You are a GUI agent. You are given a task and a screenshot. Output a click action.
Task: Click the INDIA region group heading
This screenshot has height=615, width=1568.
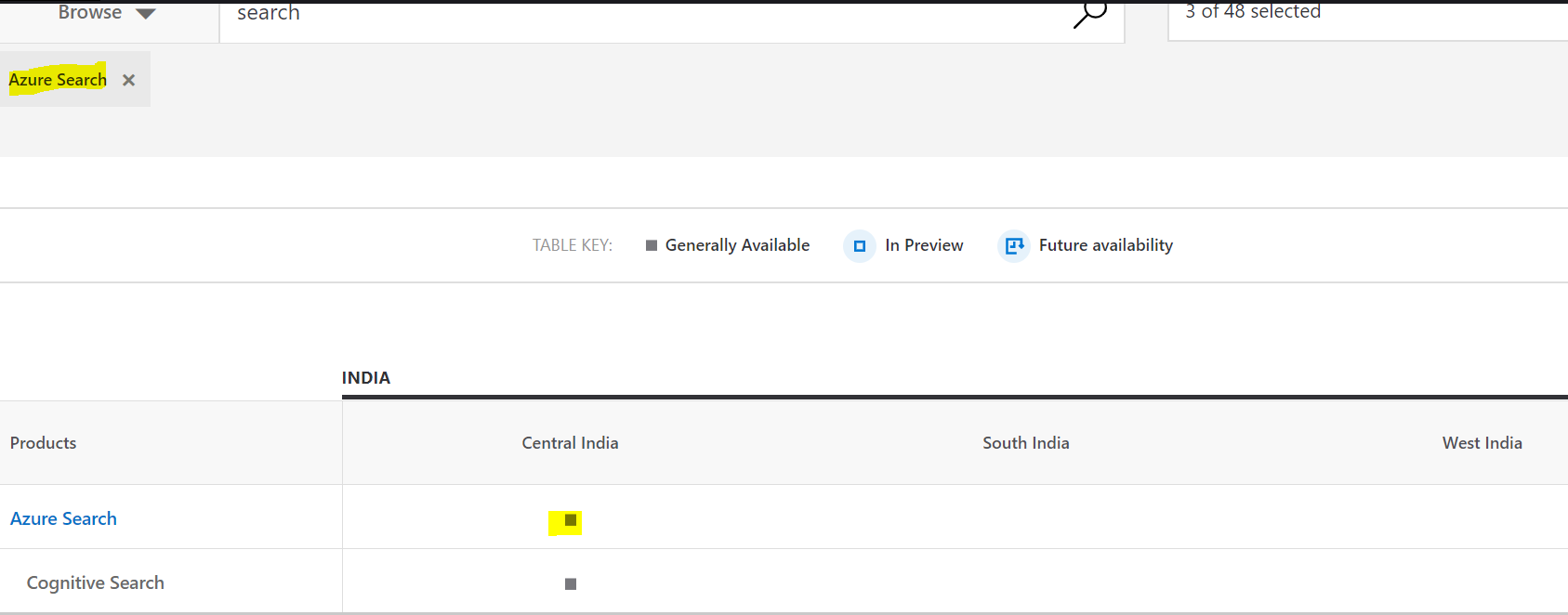click(366, 378)
